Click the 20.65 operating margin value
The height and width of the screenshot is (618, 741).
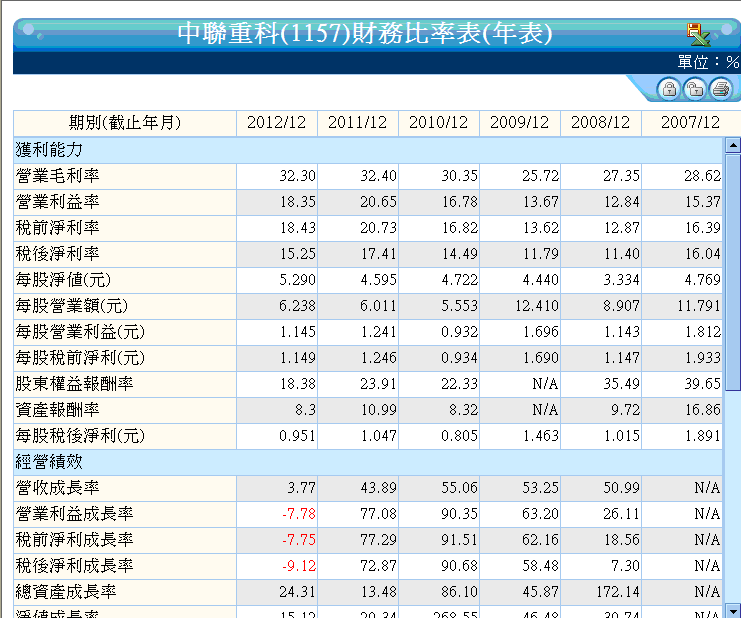point(379,202)
